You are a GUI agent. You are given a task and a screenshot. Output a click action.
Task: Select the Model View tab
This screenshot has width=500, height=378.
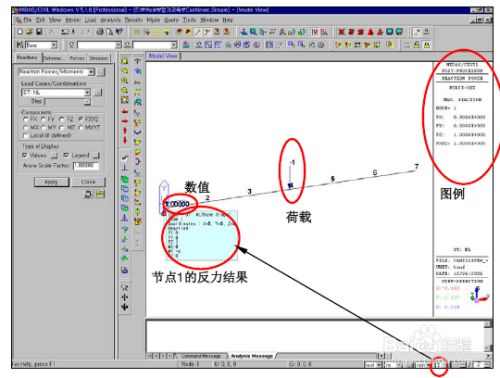tap(163, 56)
